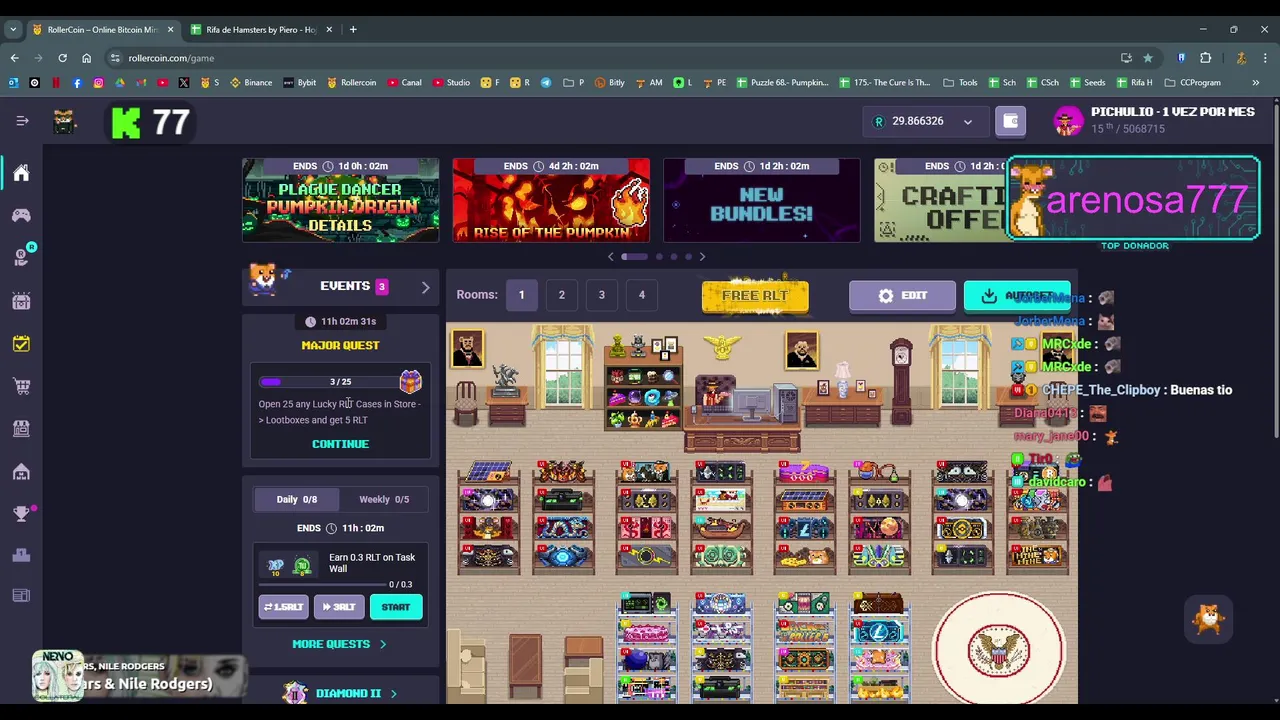Screen dimensions: 1280x720
Task: Click the 1.5RLT reroll quest button
Action: 283,607
